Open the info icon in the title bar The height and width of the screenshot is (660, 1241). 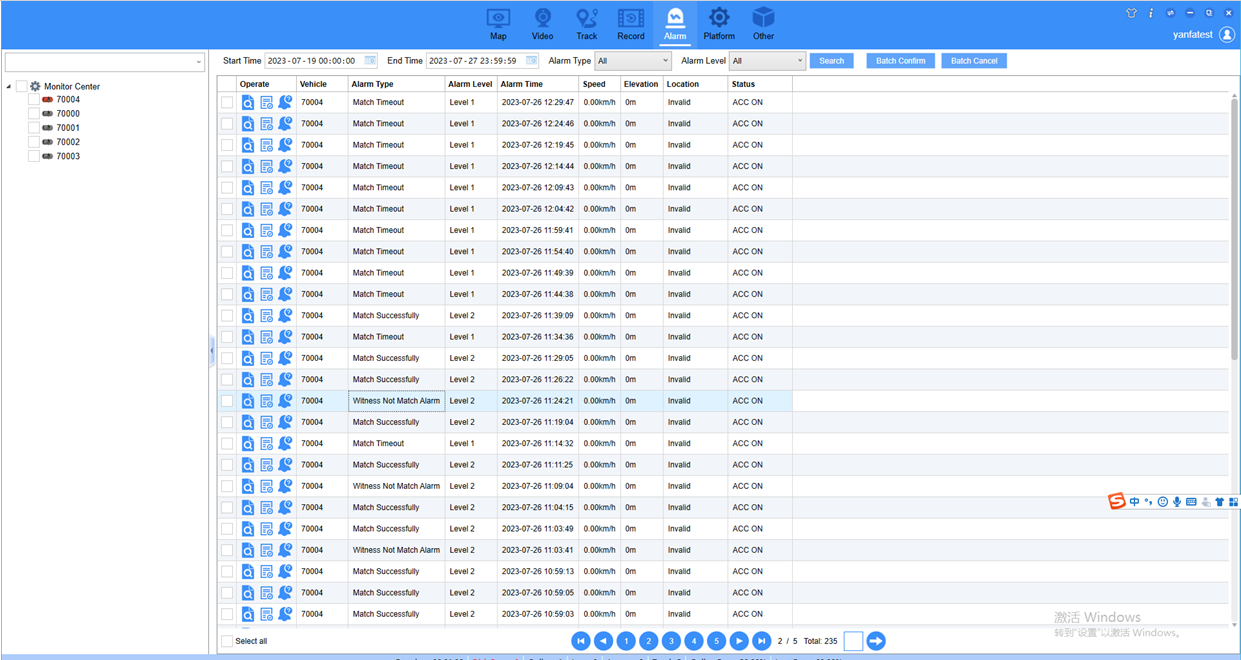click(1151, 13)
